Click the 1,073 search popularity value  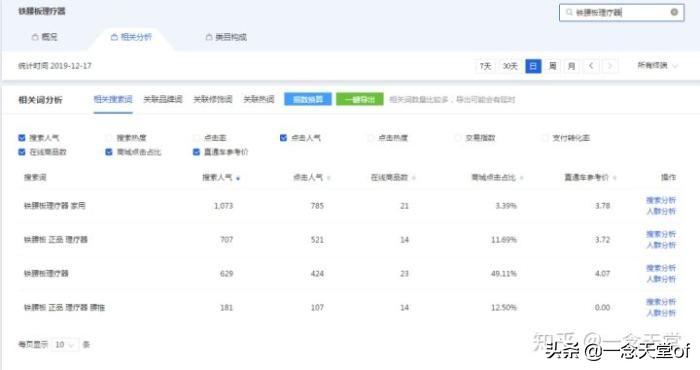coord(223,206)
